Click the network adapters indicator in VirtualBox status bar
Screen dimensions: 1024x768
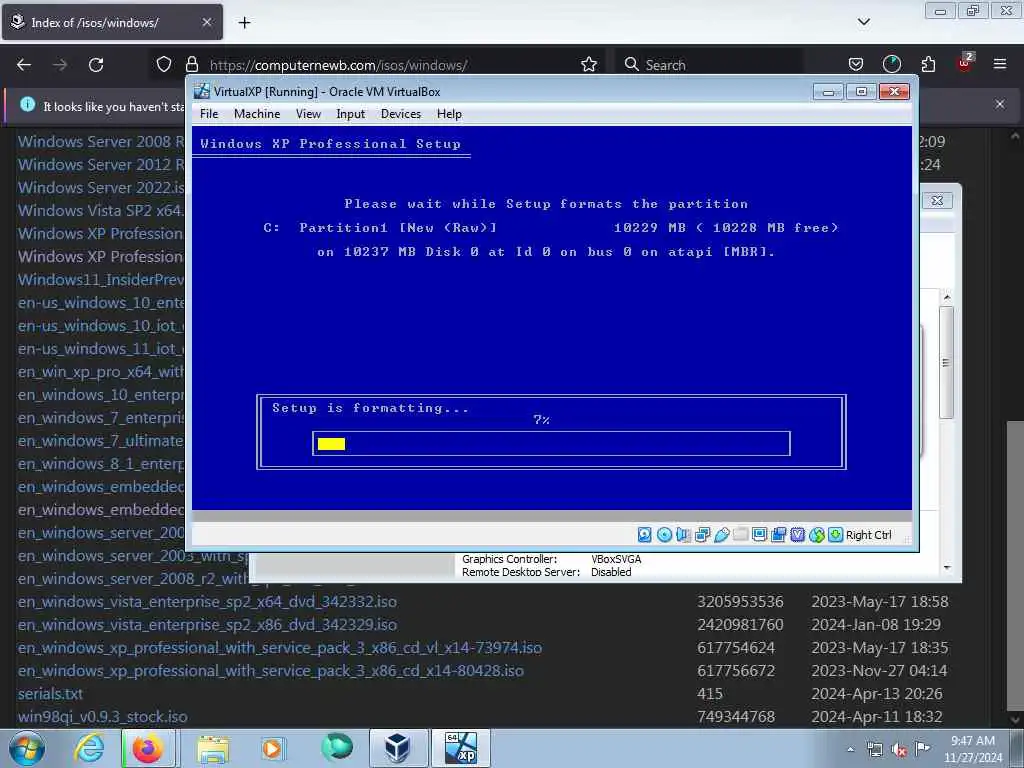tap(703, 535)
